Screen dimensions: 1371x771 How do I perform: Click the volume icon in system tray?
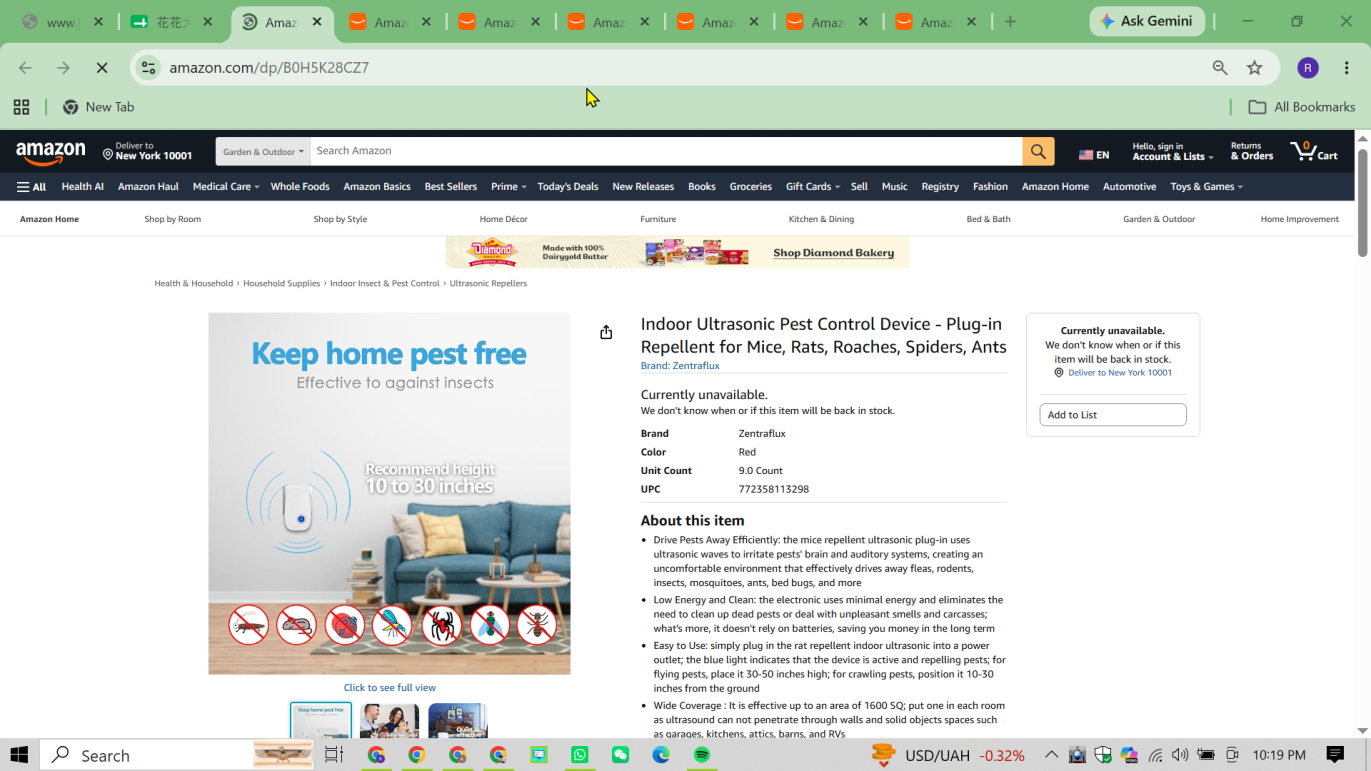[x=1180, y=755]
